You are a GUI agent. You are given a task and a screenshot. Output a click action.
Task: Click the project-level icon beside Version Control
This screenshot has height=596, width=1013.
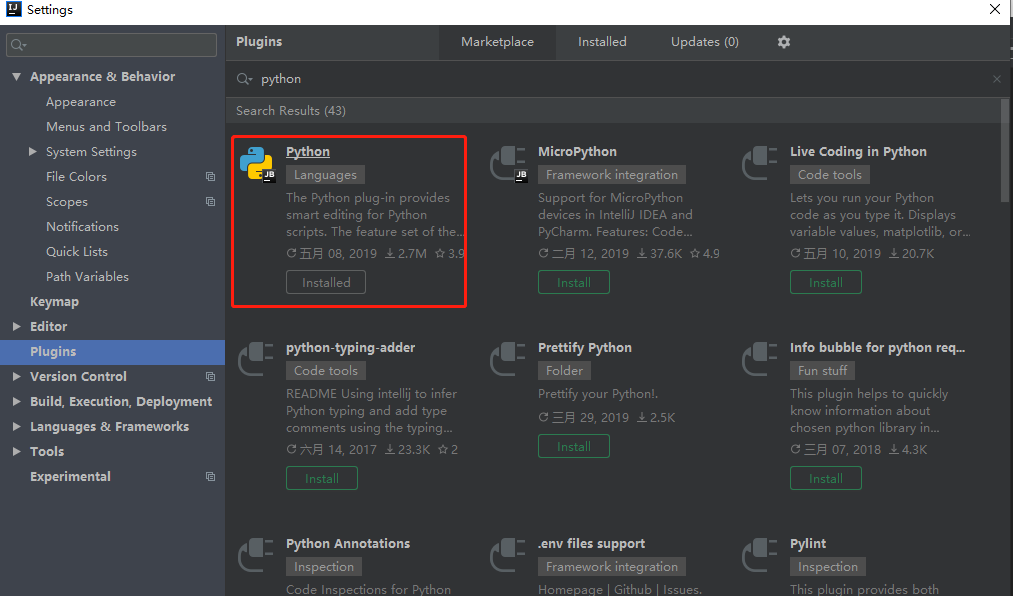pyautogui.click(x=210, y=376)
